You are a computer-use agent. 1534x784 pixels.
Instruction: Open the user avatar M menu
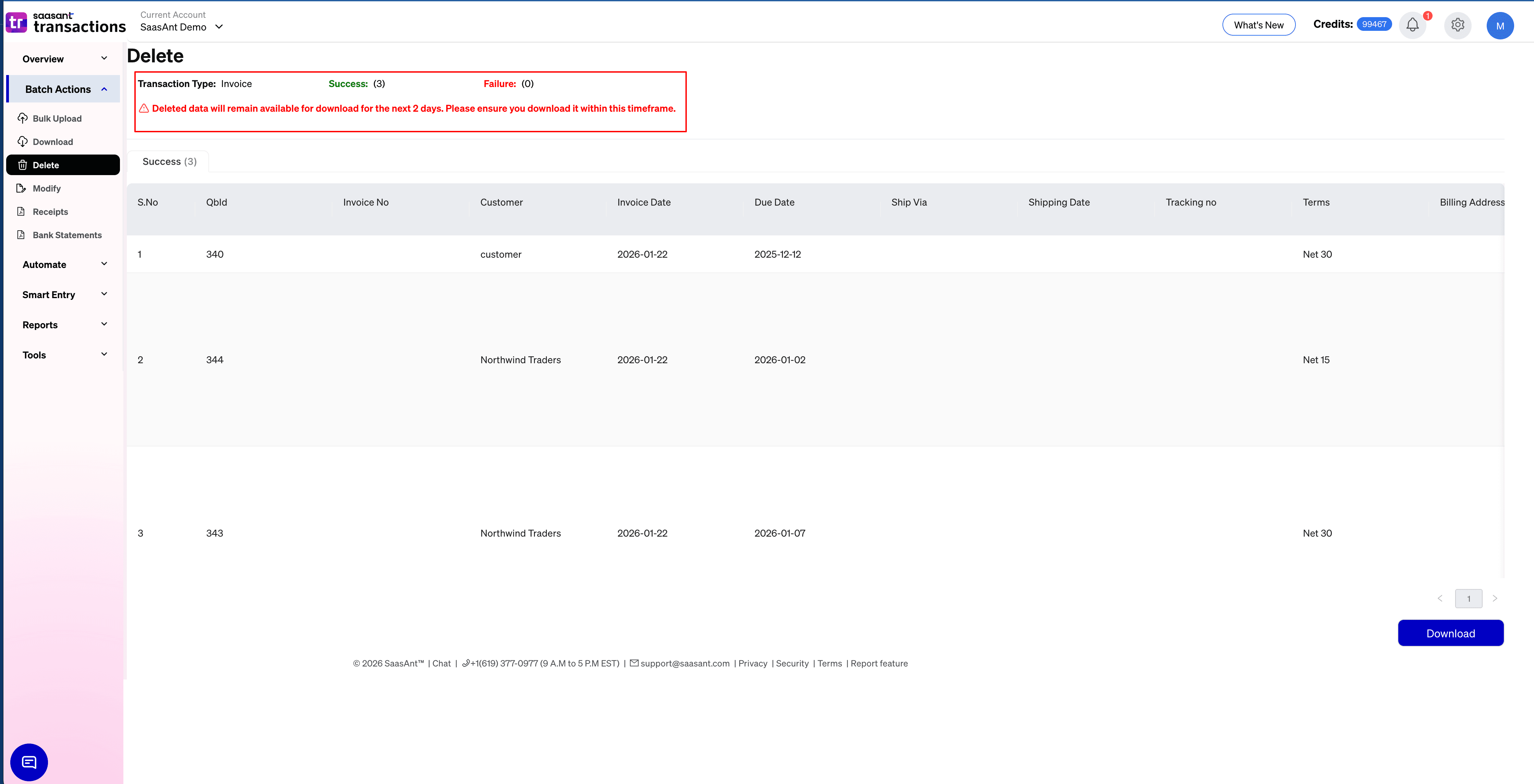coord(1499,26)
